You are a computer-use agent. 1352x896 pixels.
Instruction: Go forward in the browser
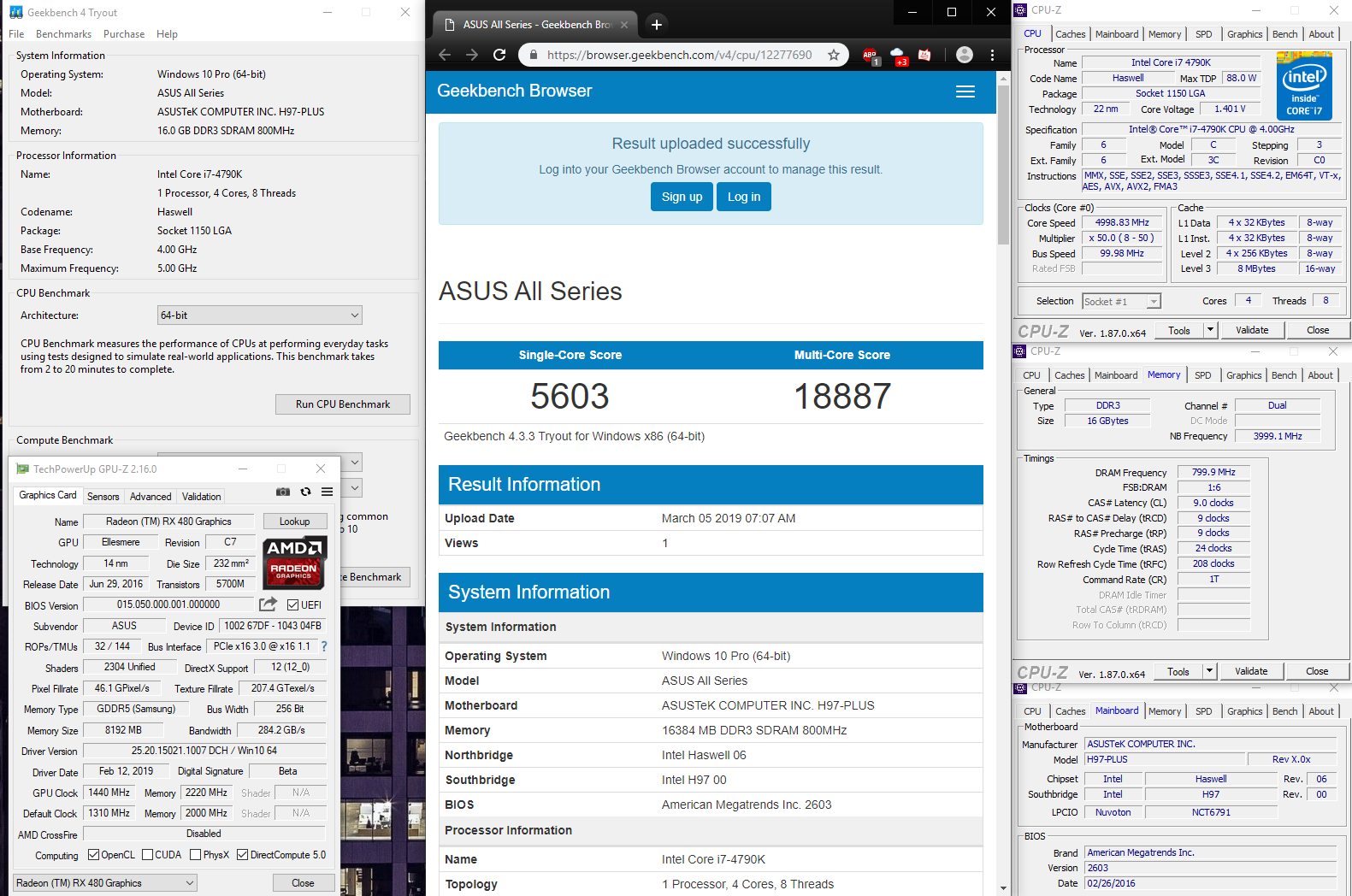[472, 55]
